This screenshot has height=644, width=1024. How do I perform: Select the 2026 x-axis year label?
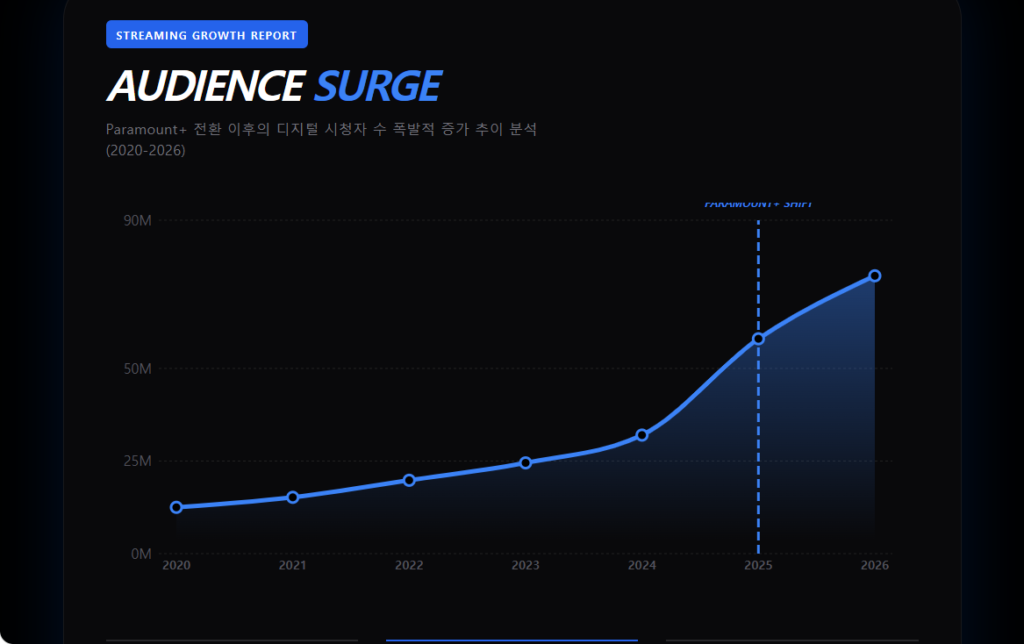click(874, 566)
